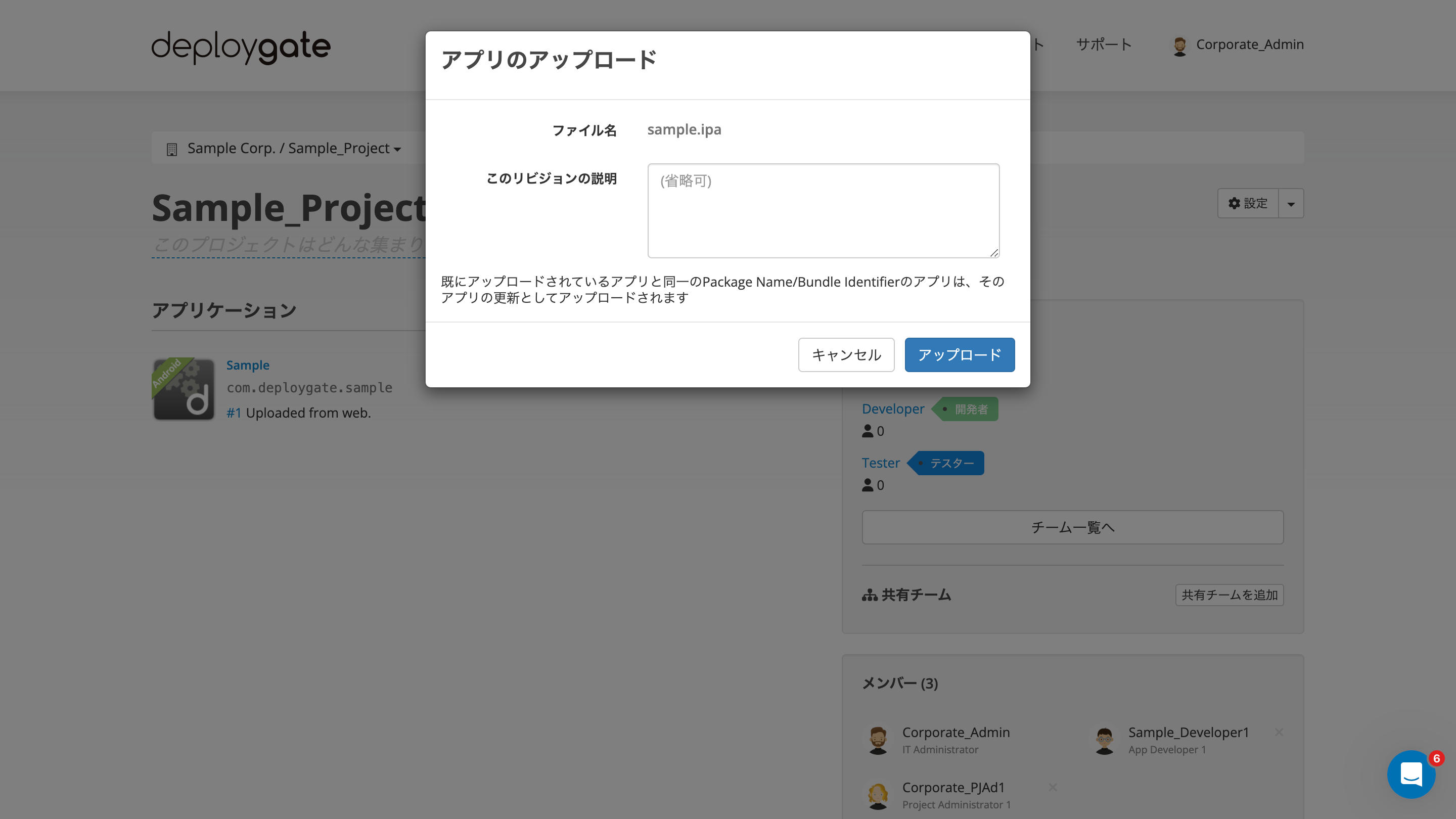Click the アップロード button
The height and width of the screenshot is (819, 1456).
point(959,354)
